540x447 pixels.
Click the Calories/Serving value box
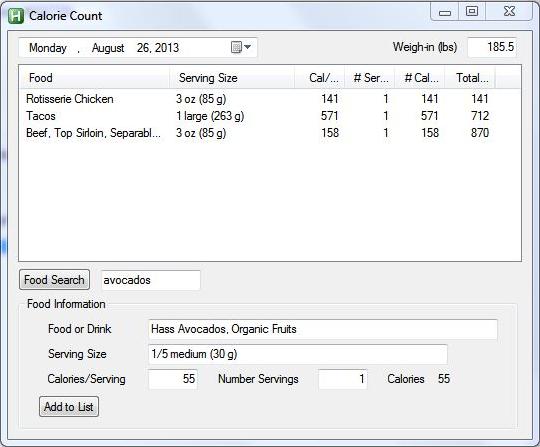coord(173,379)
